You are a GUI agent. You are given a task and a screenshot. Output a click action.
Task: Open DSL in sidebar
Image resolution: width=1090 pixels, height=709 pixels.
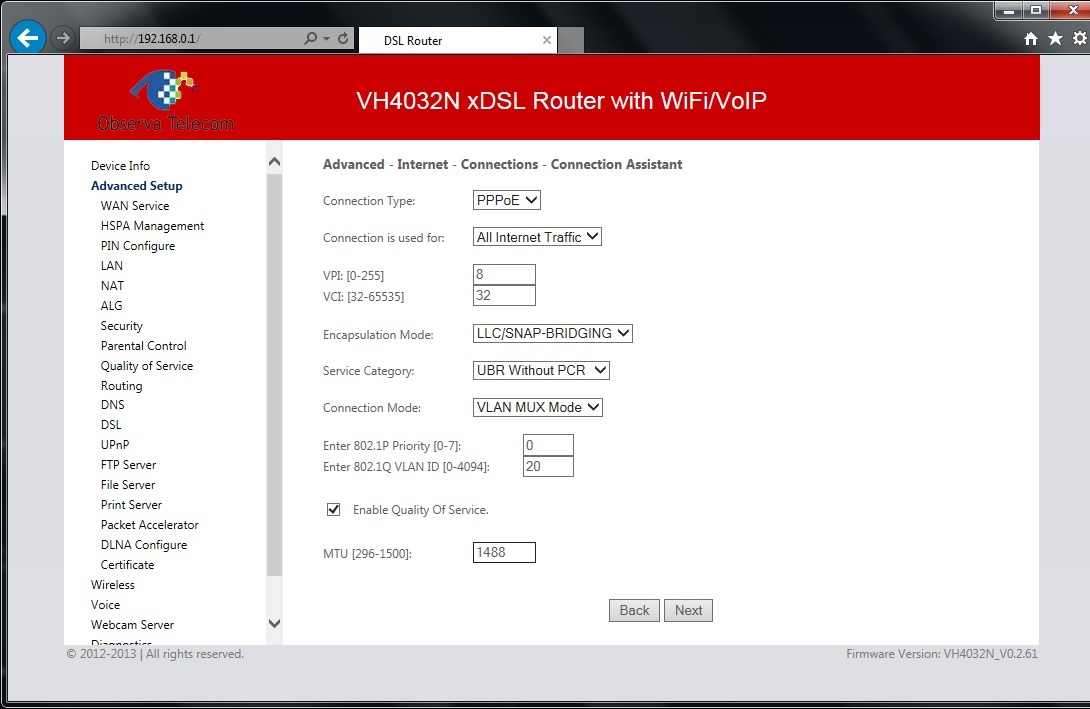tap(111, 425)
